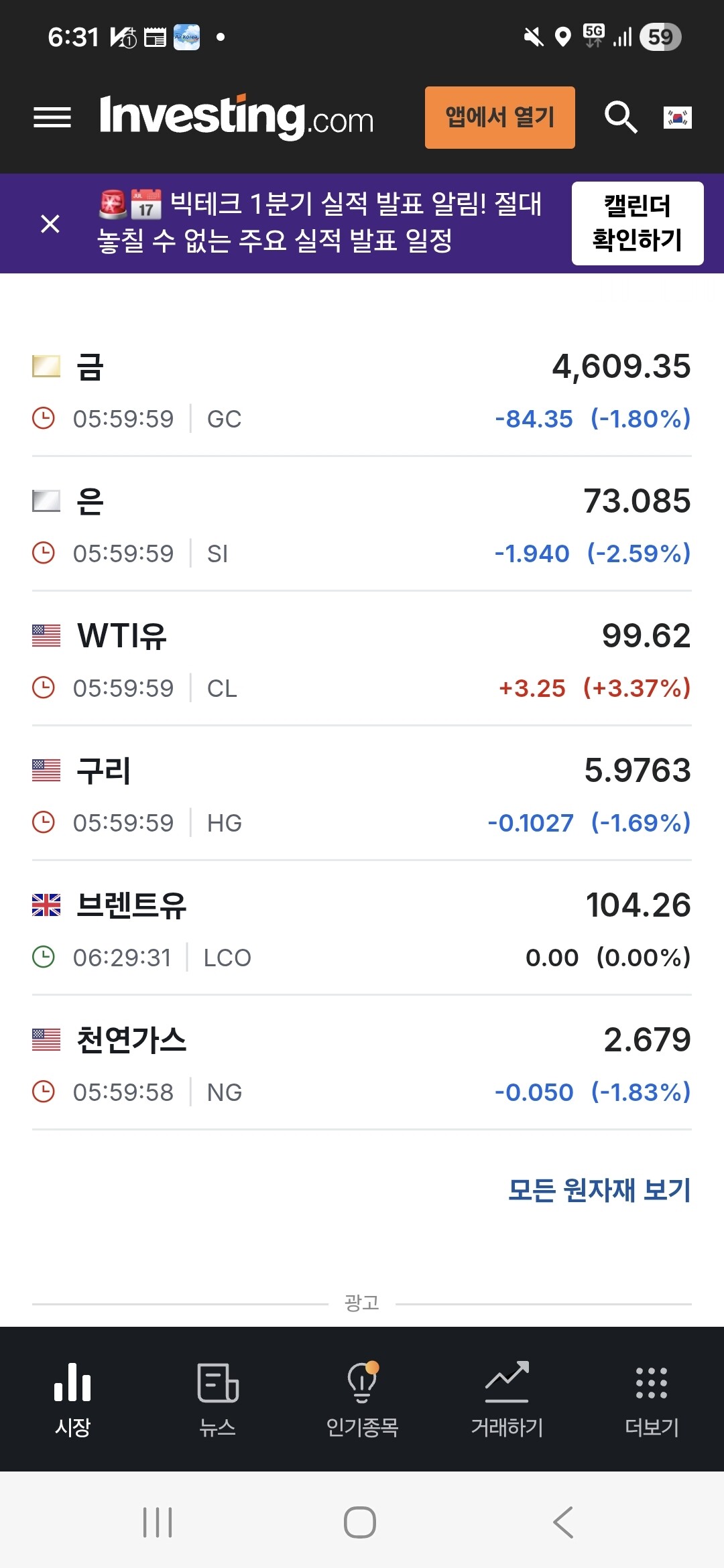
Task: Open the 거래하기 trading chart tab
Action: pos(507,1400)
